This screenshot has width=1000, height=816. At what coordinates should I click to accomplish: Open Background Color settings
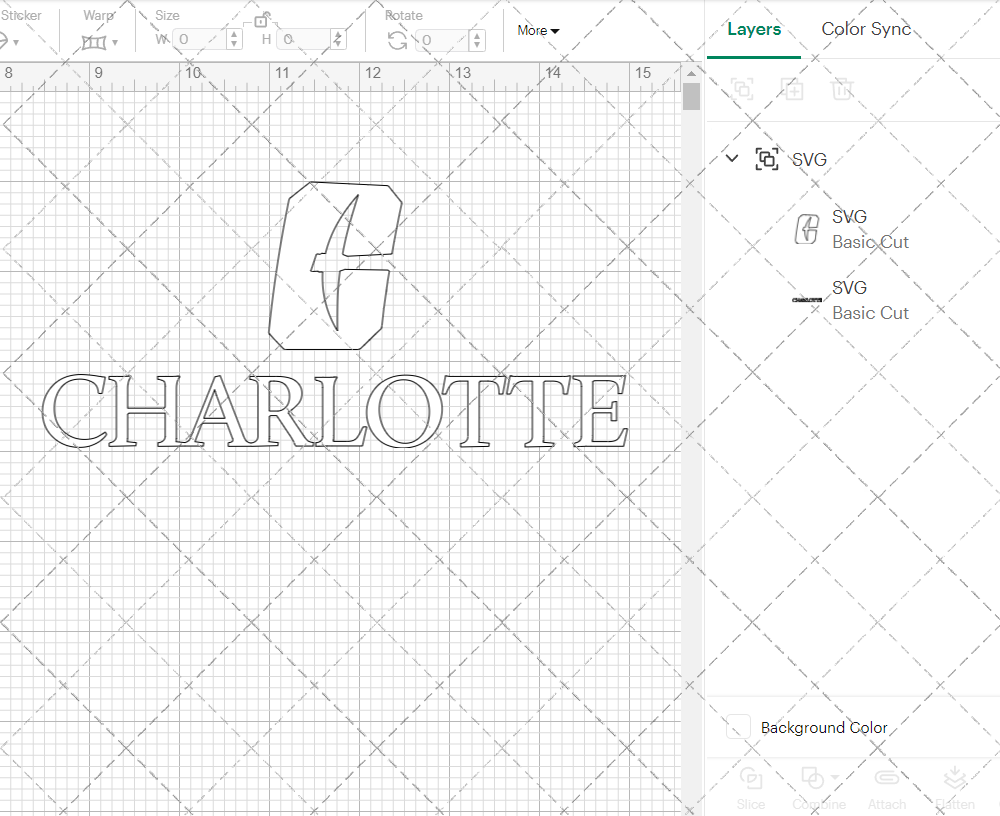click(737, 728)
